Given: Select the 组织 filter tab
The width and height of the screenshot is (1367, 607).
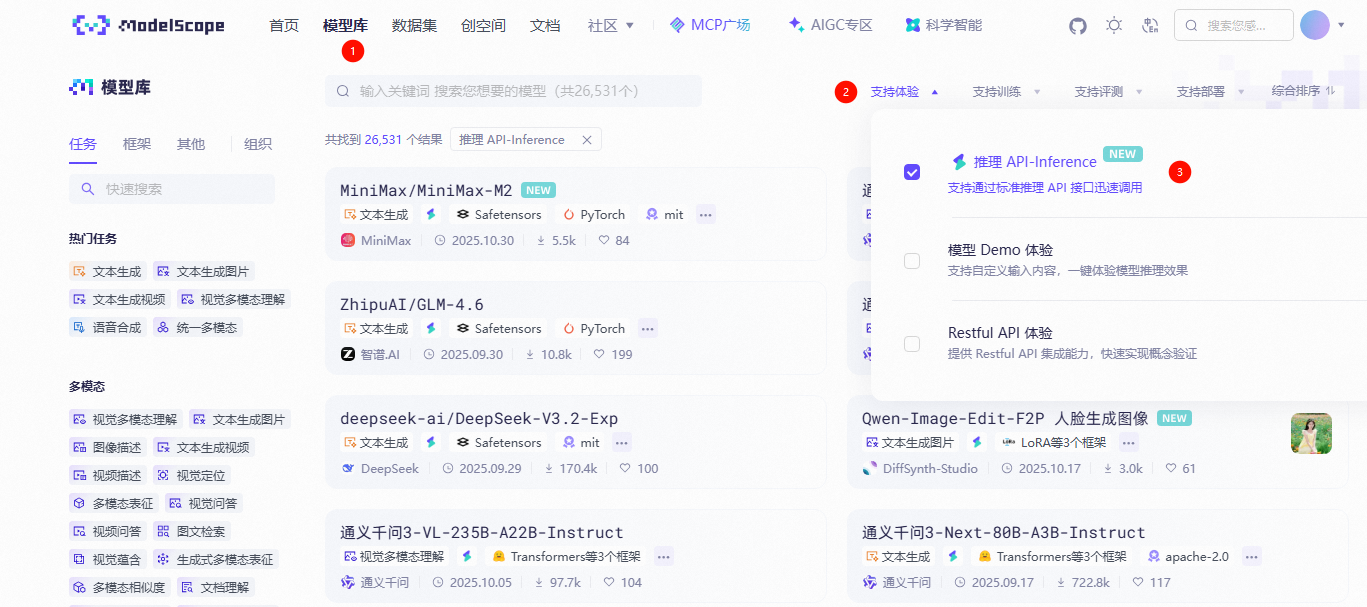Looking at the screenshot, I should pos(258,143).
